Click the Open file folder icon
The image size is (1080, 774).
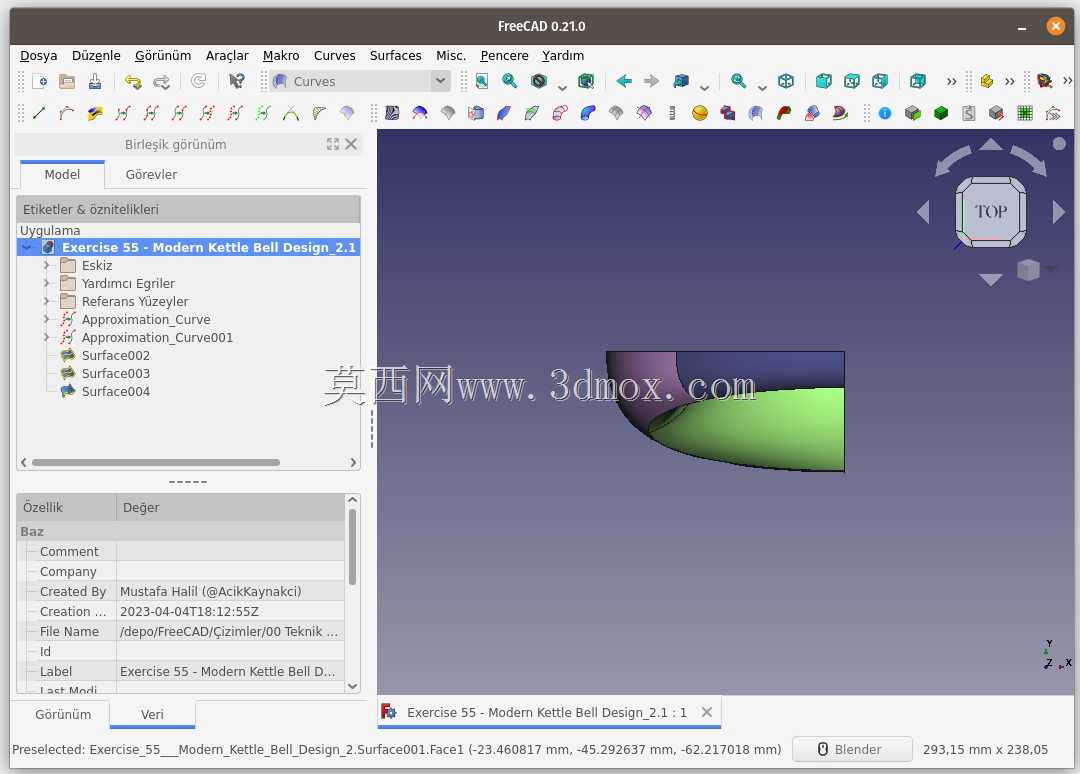67,81
